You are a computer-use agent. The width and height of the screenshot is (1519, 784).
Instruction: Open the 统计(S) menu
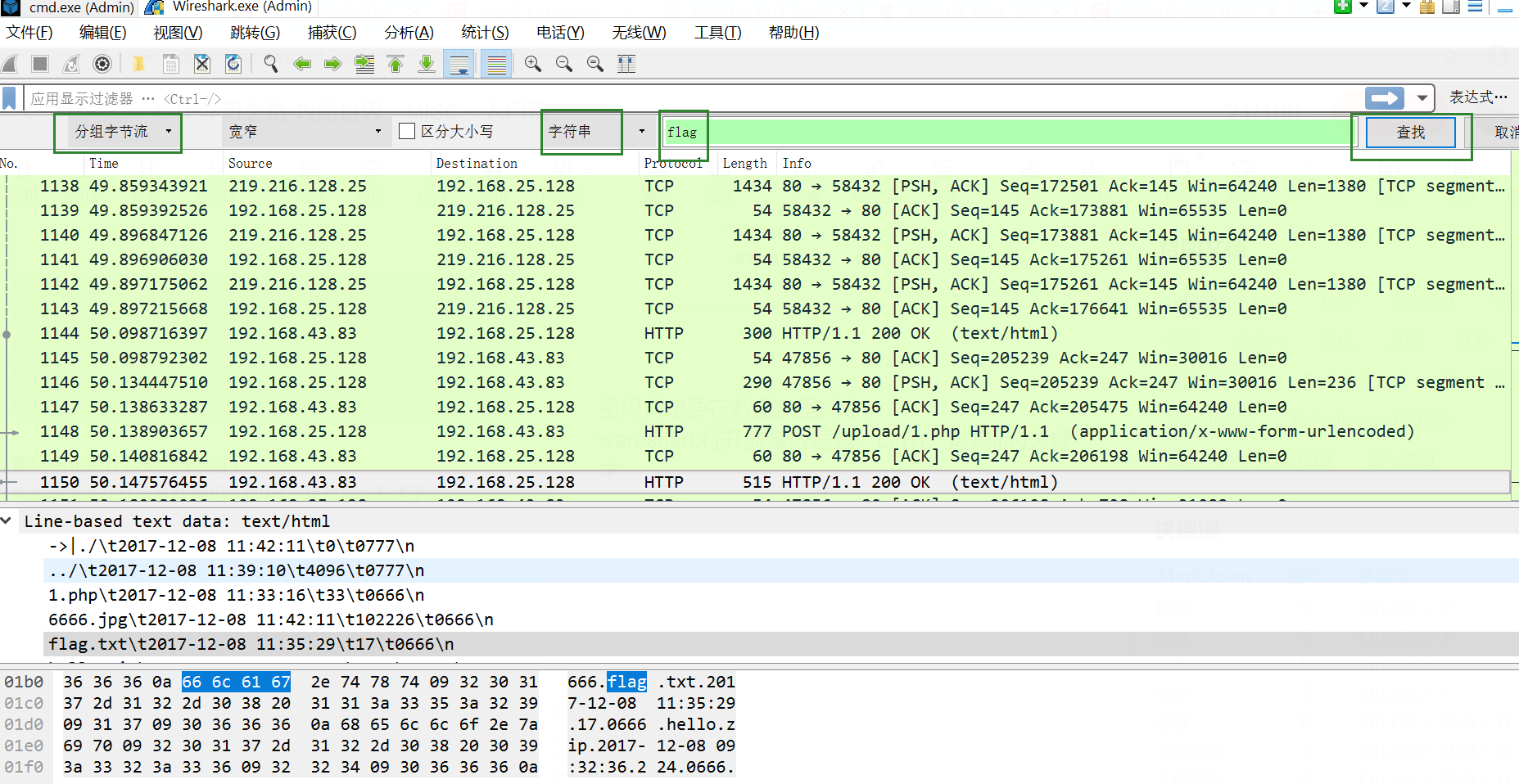(x=485, y=33)
